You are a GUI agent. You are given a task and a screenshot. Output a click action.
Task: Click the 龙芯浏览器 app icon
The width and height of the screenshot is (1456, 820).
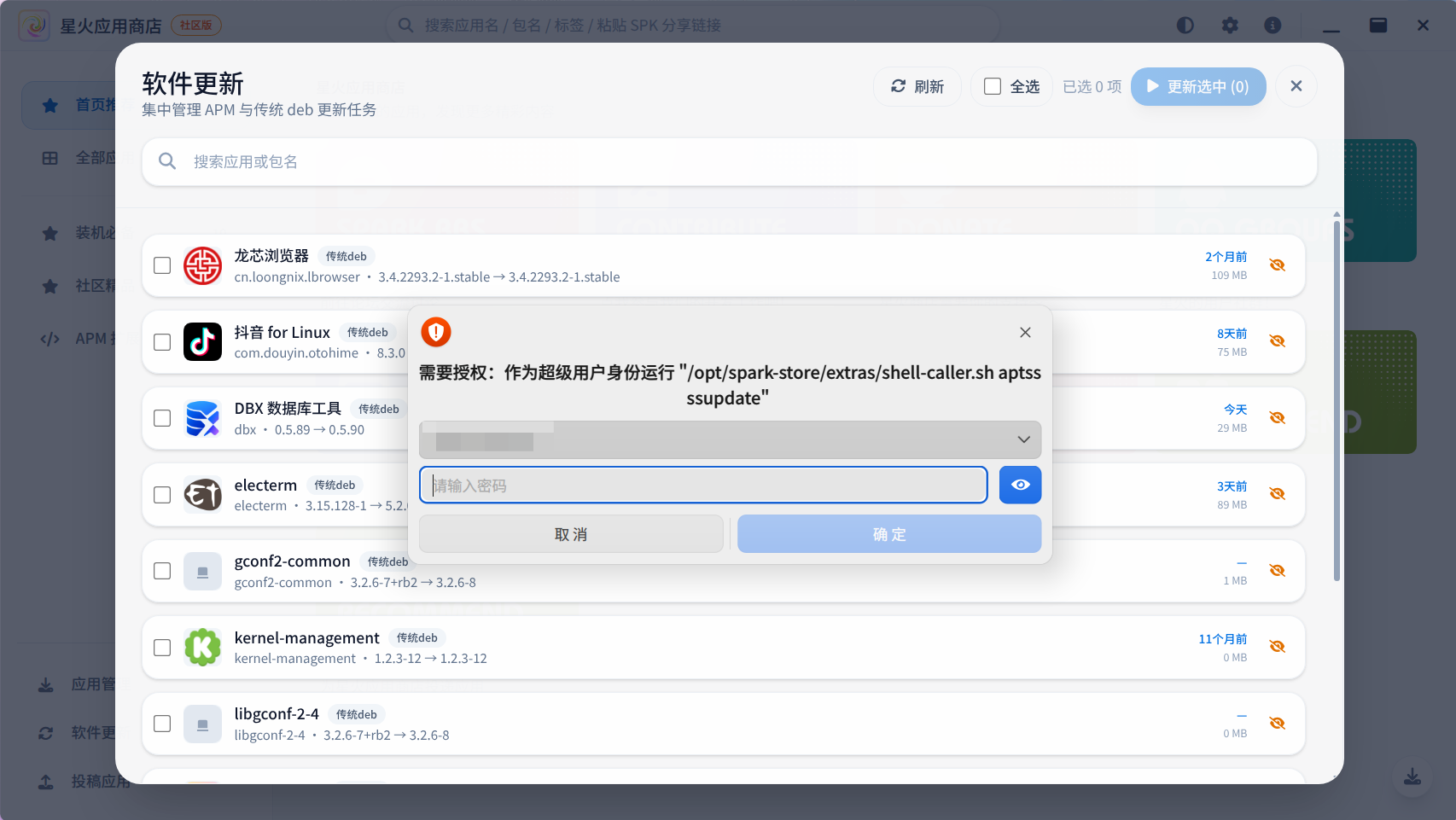pos(203,265)
